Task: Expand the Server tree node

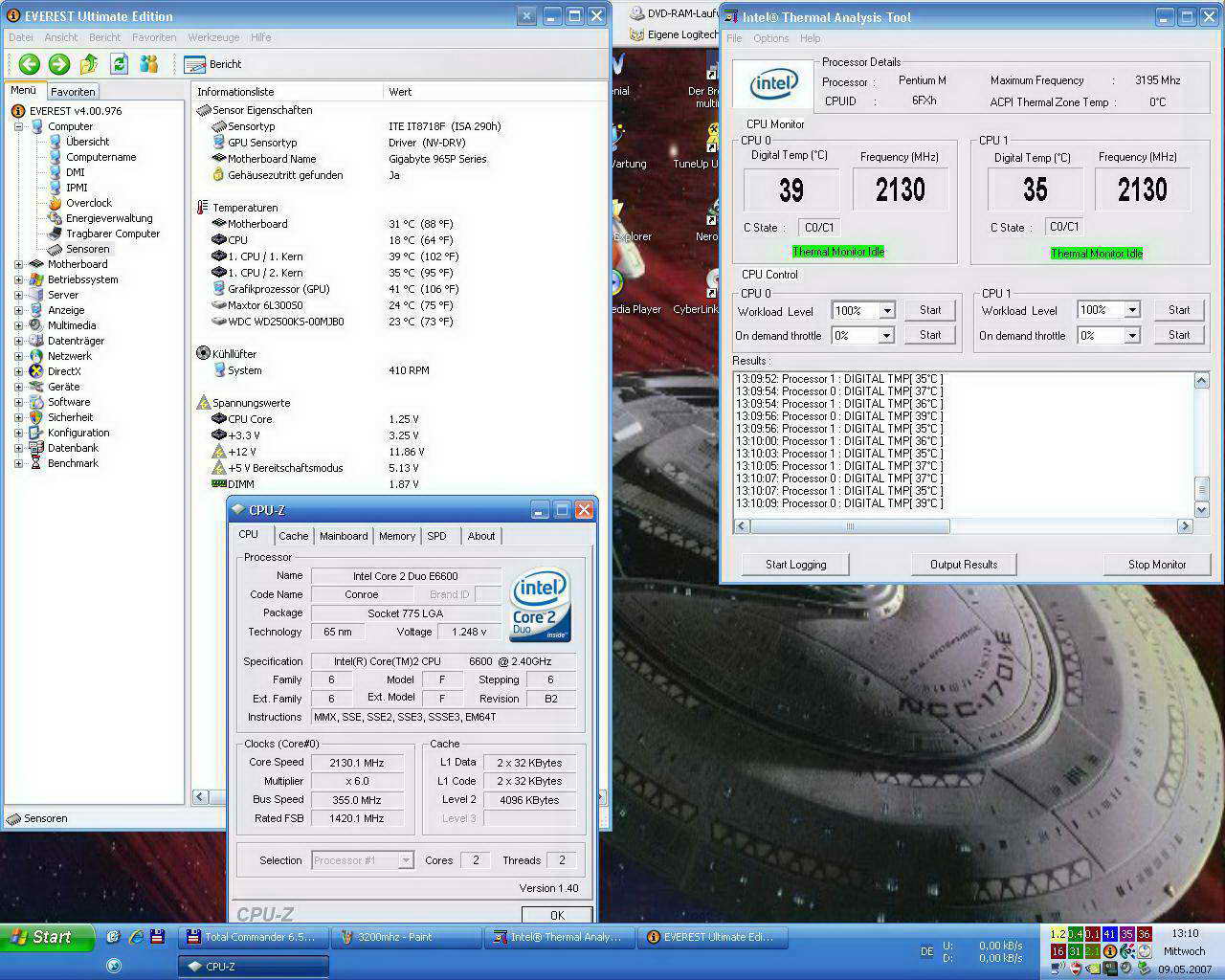Action: point(18,295)
